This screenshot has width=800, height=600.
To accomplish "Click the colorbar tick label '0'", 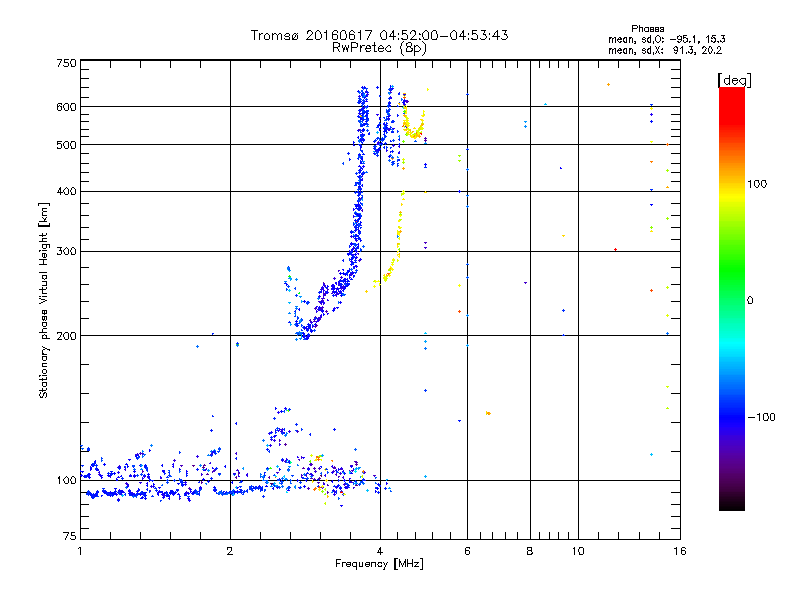I will [750, 301].
